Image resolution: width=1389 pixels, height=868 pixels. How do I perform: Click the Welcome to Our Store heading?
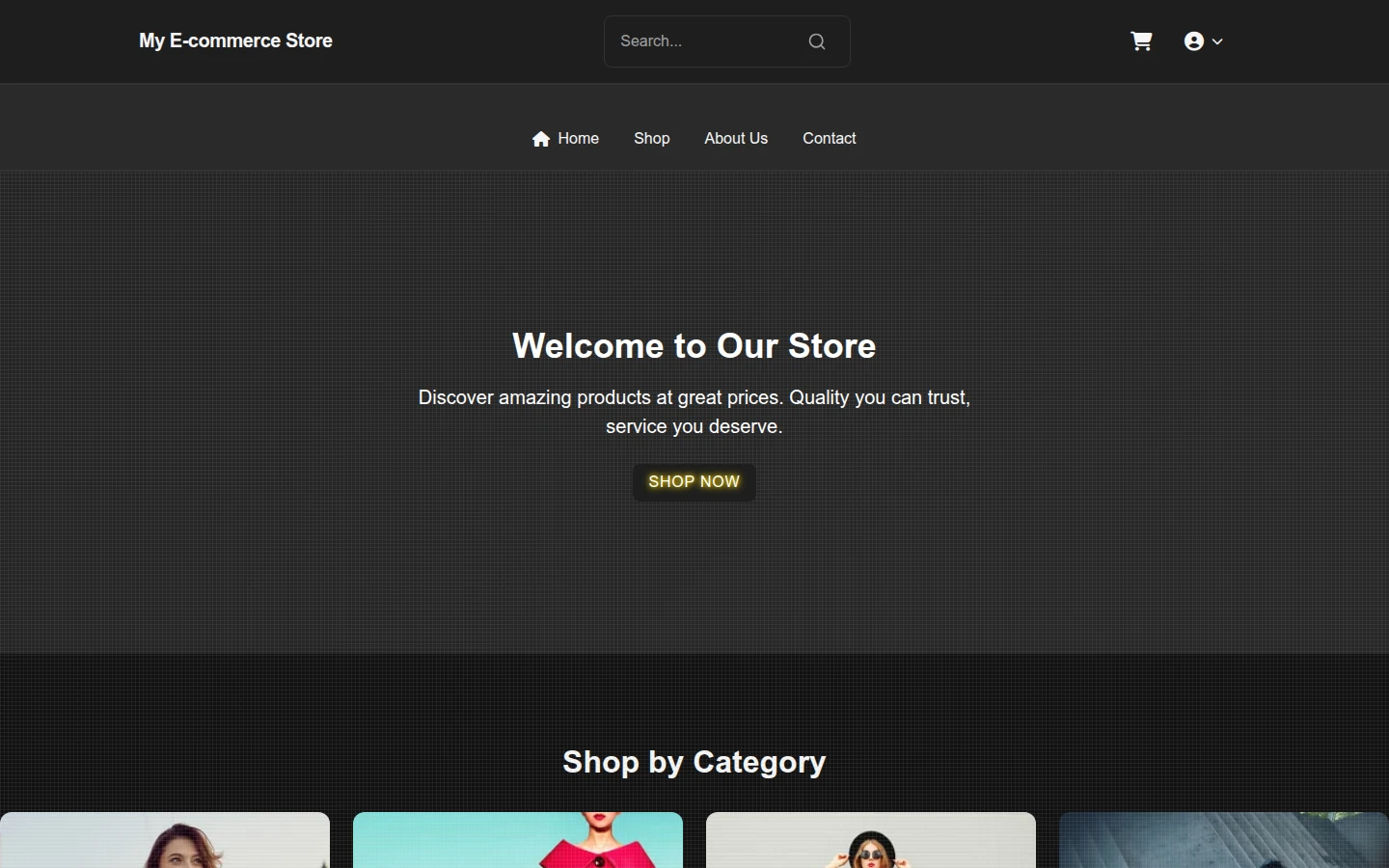pyautogui.click(x=694, y=346)
